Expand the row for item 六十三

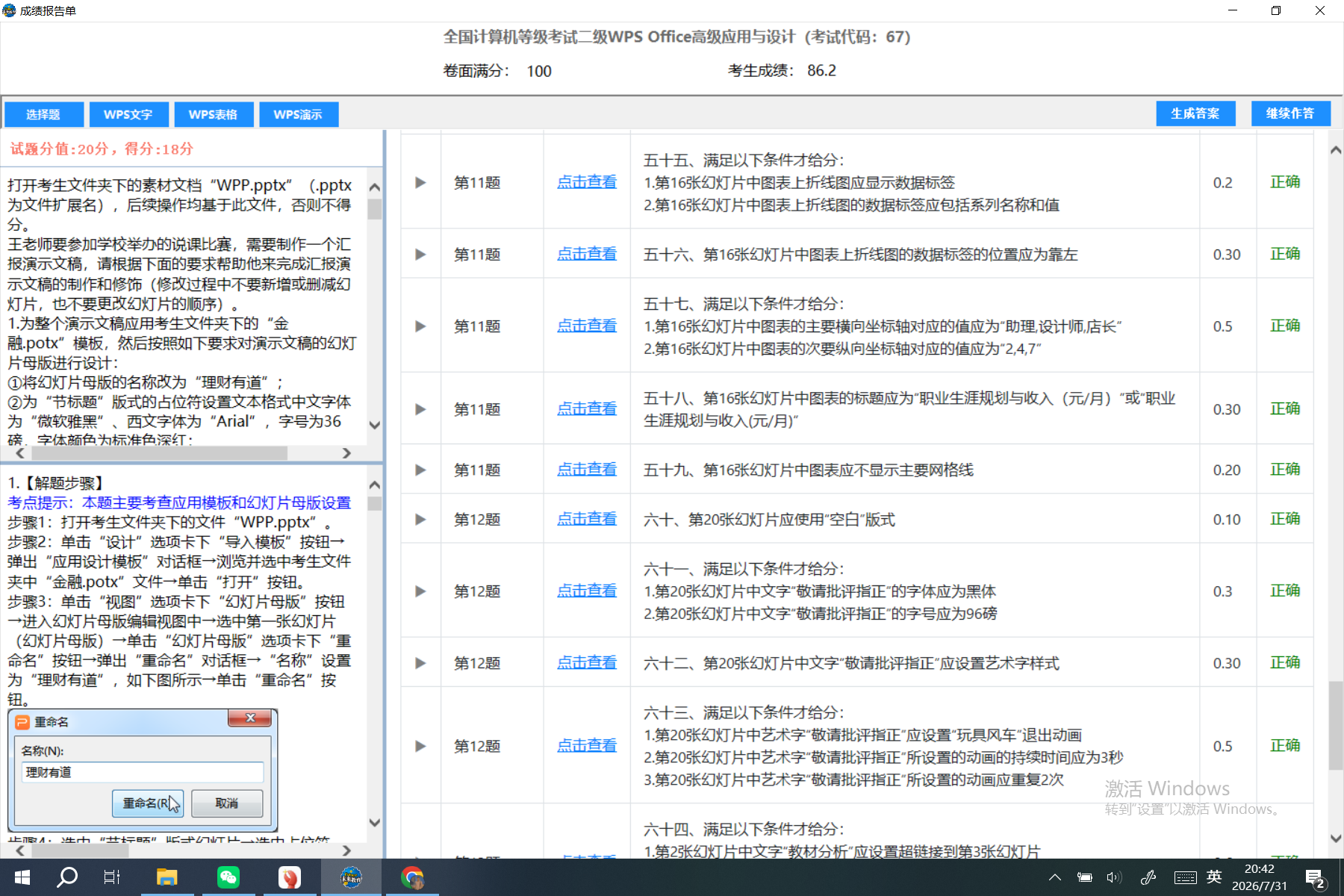click(x=420, y=746)
